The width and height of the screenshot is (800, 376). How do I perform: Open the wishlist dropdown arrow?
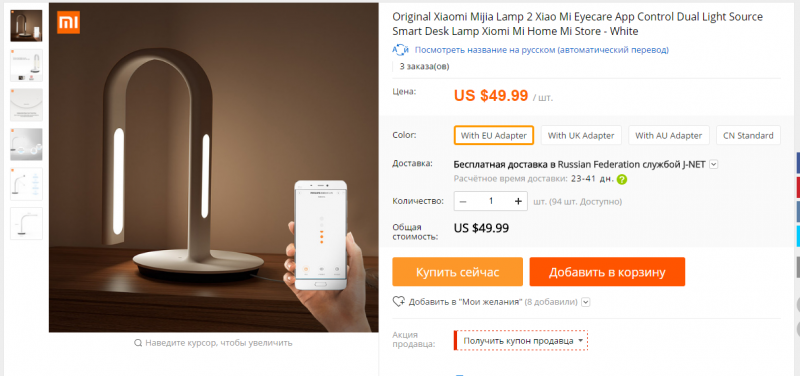[586, 302]
